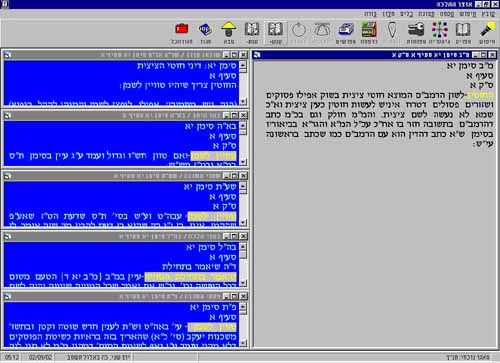Open the עזרה menu in the menu bar
Viewport: 500px width, 363px height.
point(371,14)
